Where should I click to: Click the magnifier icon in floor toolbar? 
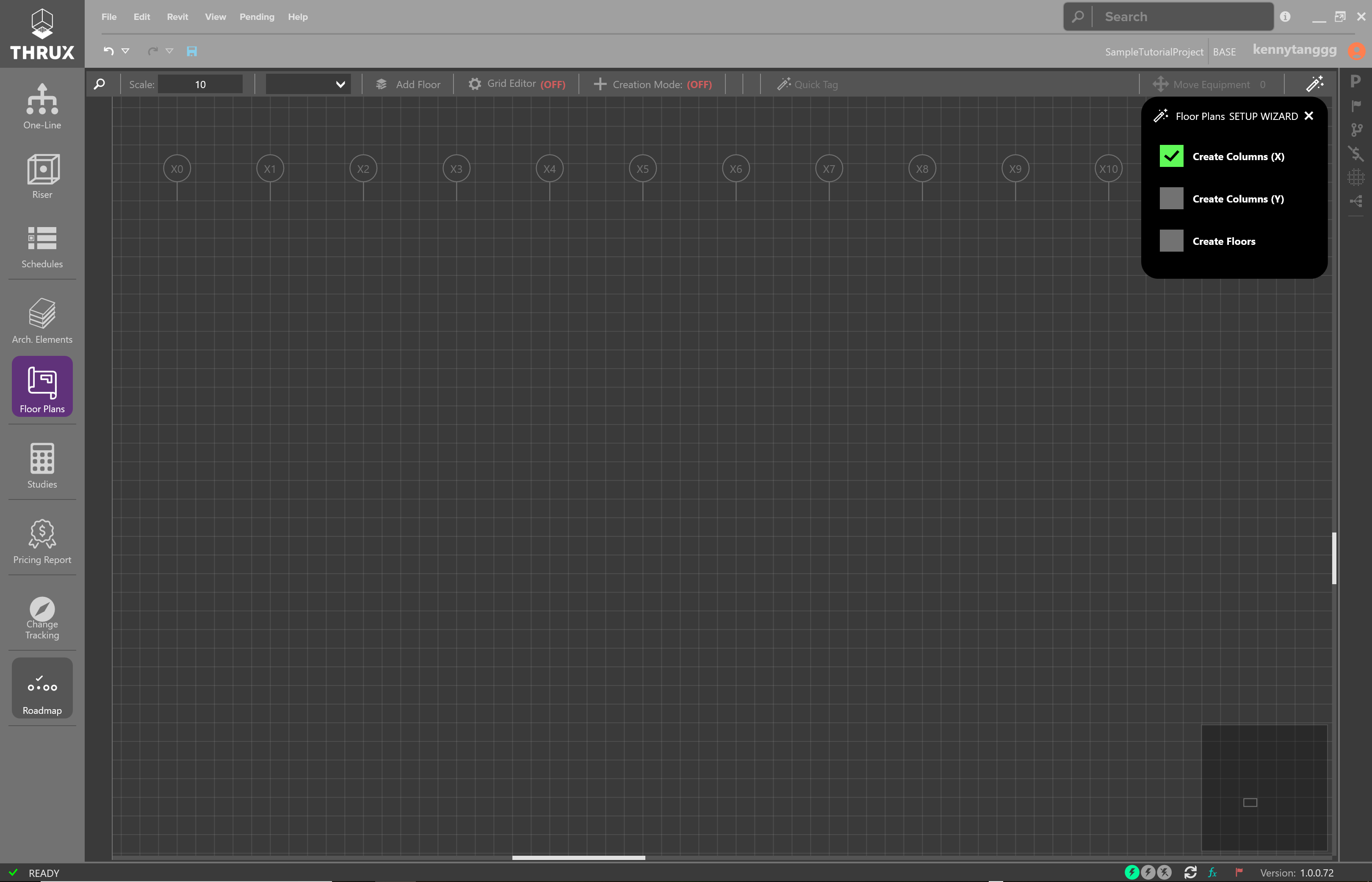pyautogui.click(x=99, y=84)
